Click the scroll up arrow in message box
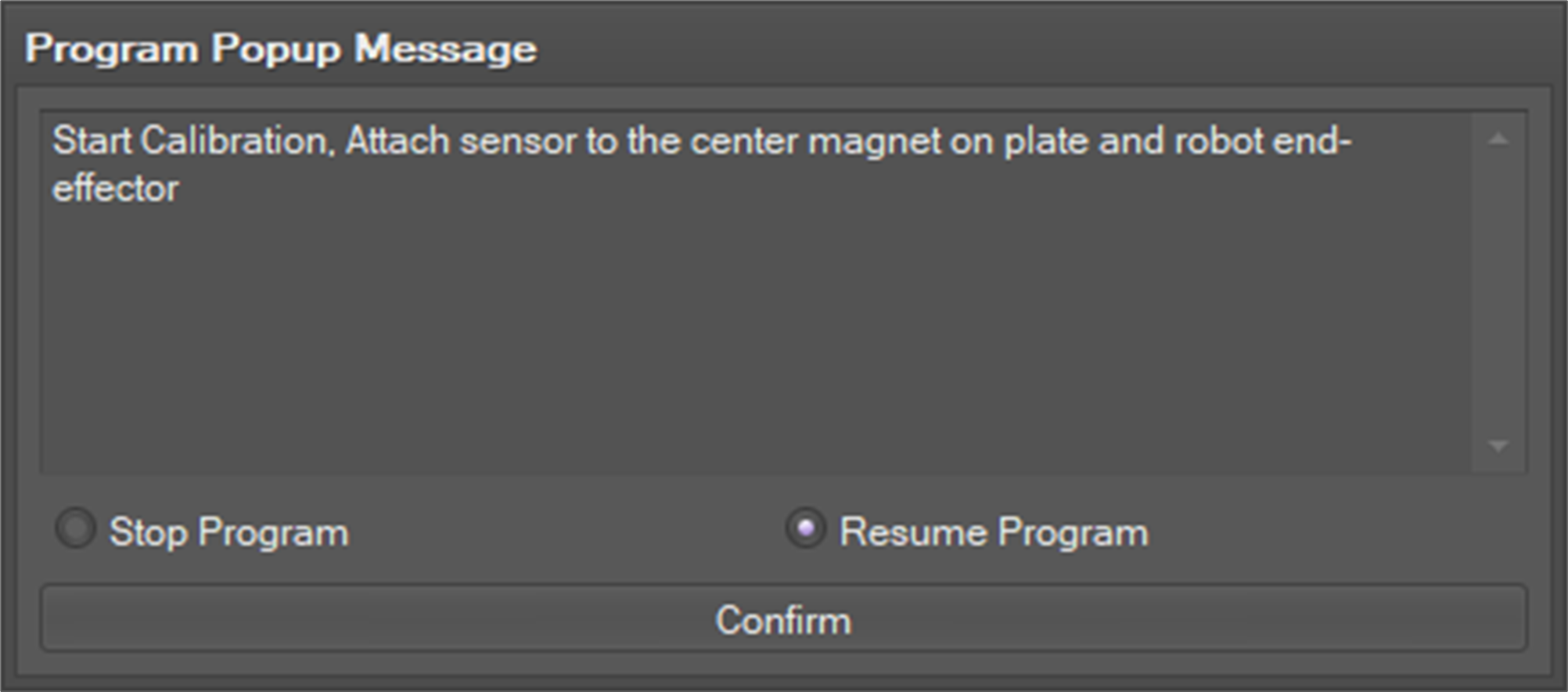The image size is (1568, 692). (x=1498, y=140)
